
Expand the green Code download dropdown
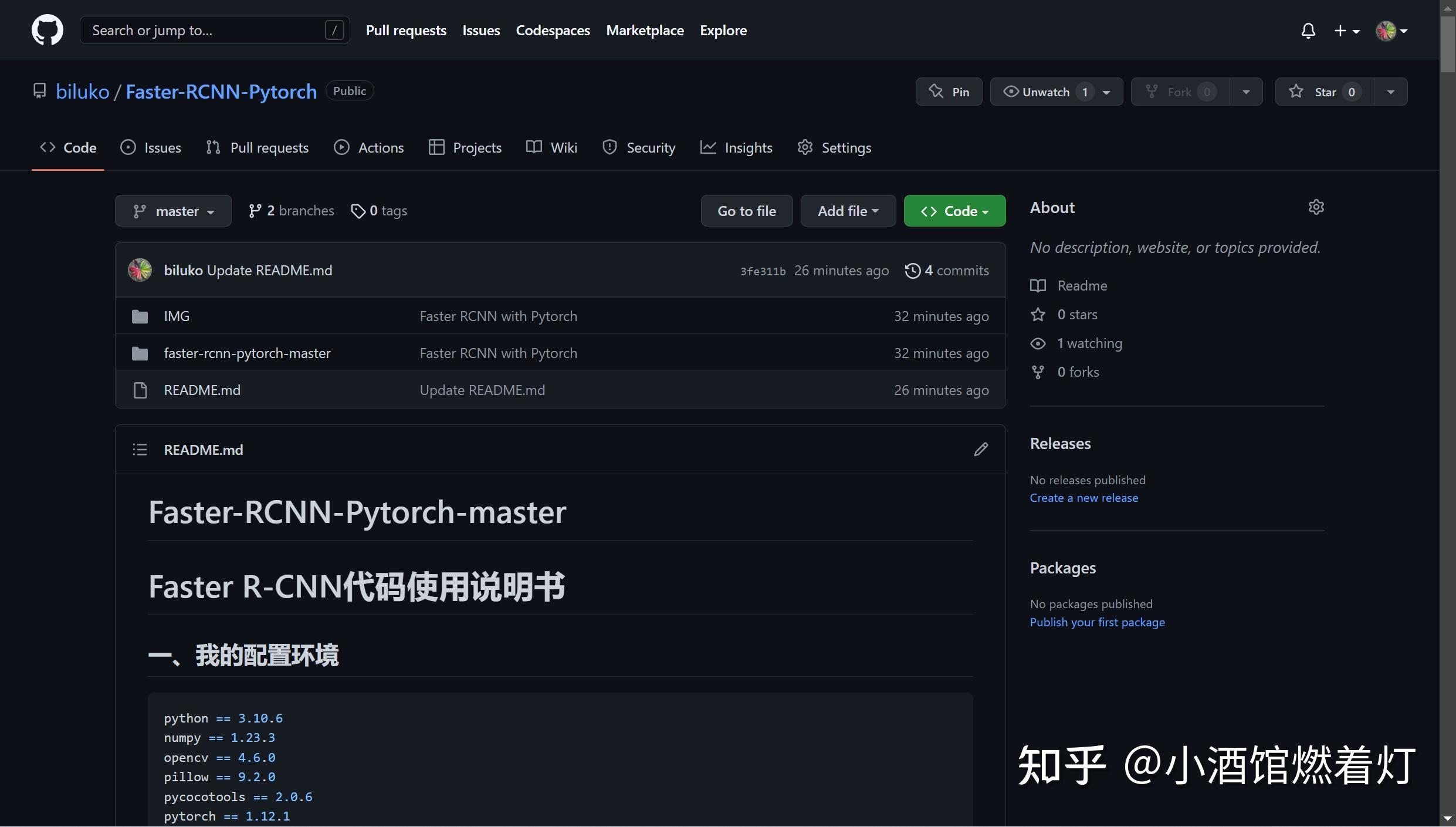(x=954, y=210)
